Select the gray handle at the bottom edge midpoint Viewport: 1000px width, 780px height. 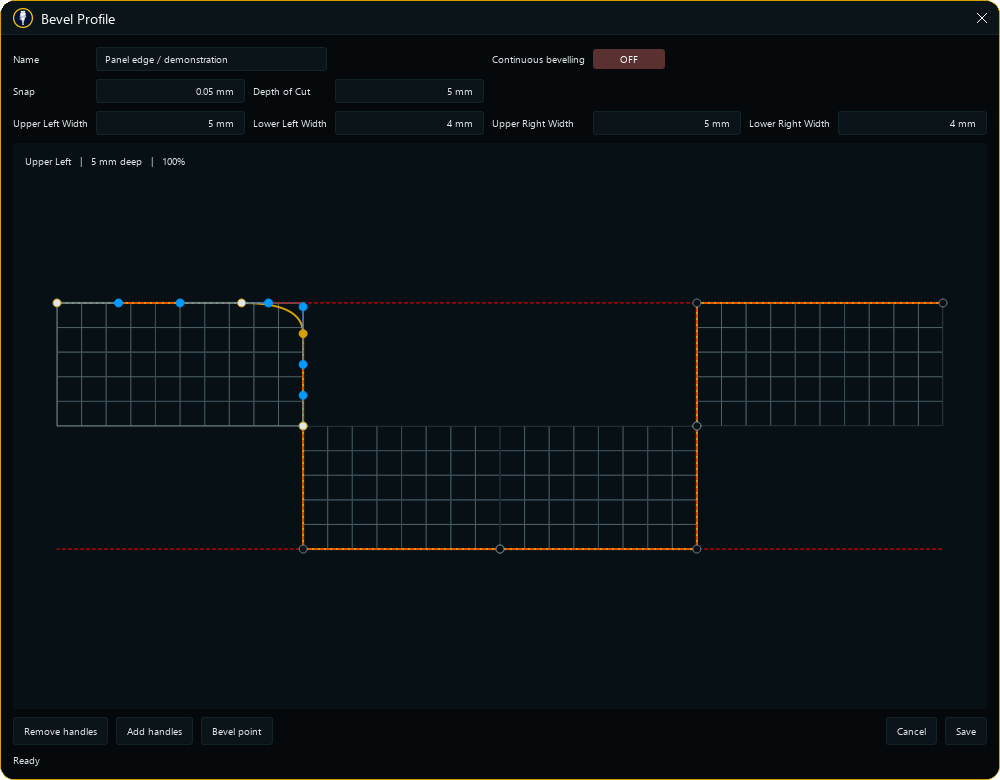[500, 549]
